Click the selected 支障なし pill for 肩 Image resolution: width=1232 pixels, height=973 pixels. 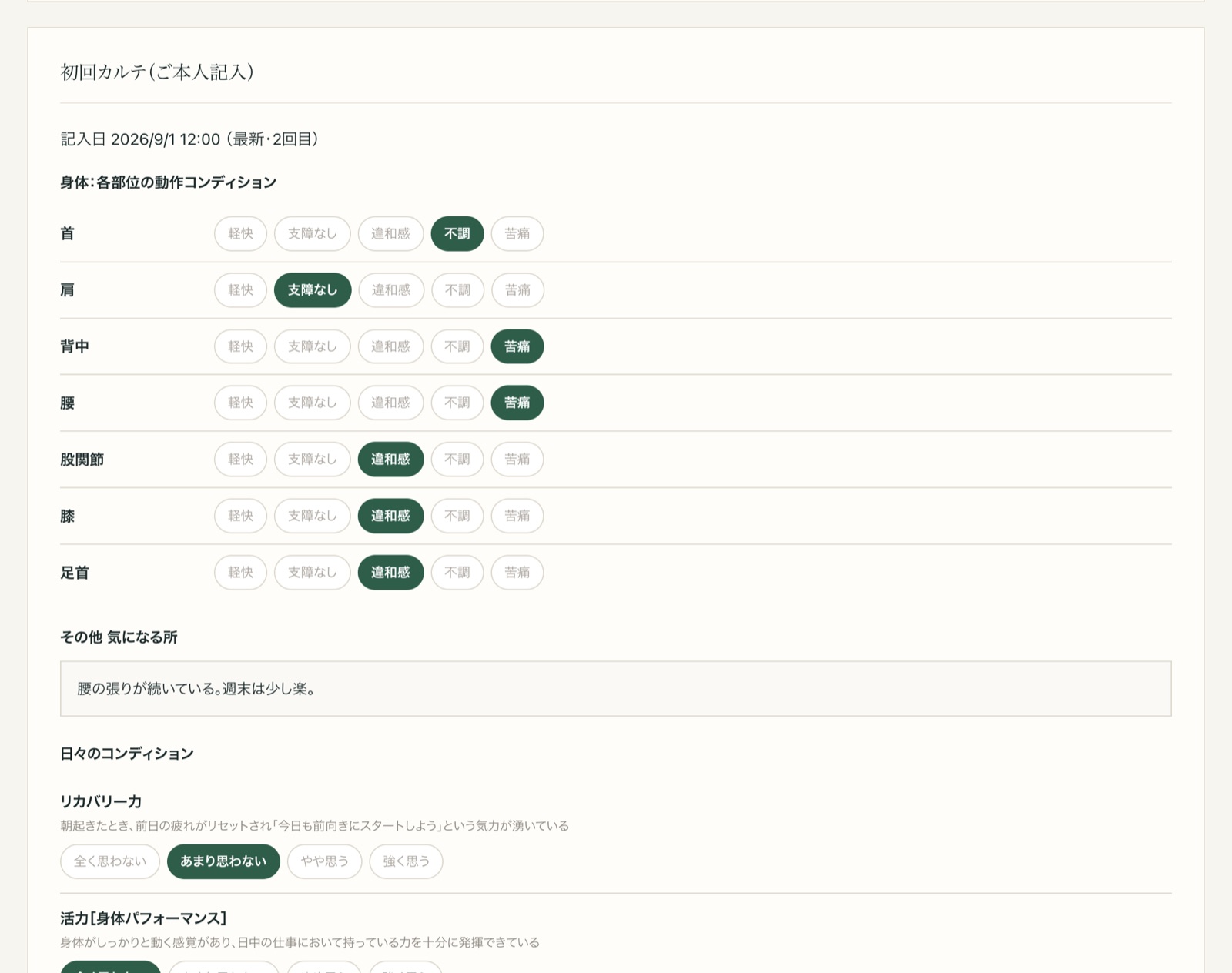pyautogui.click(x=313, y=290)
